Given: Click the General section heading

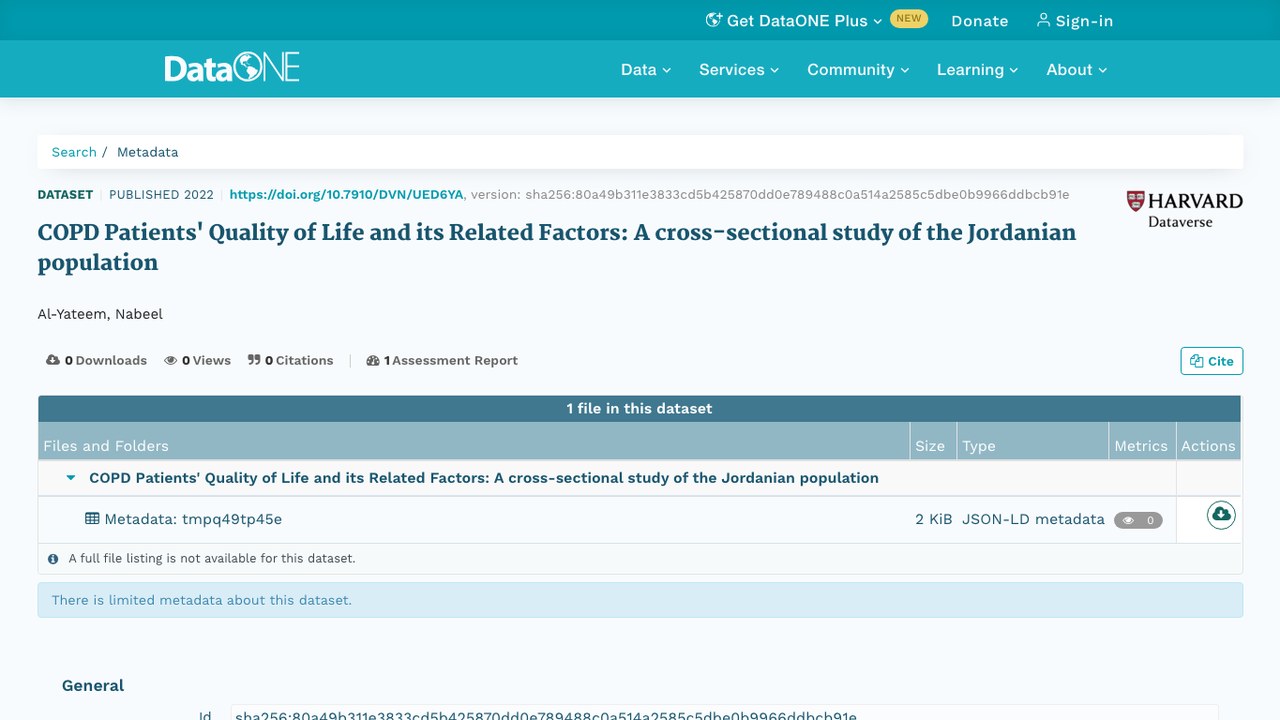Looking at the screenshot, I should [93, 686].
